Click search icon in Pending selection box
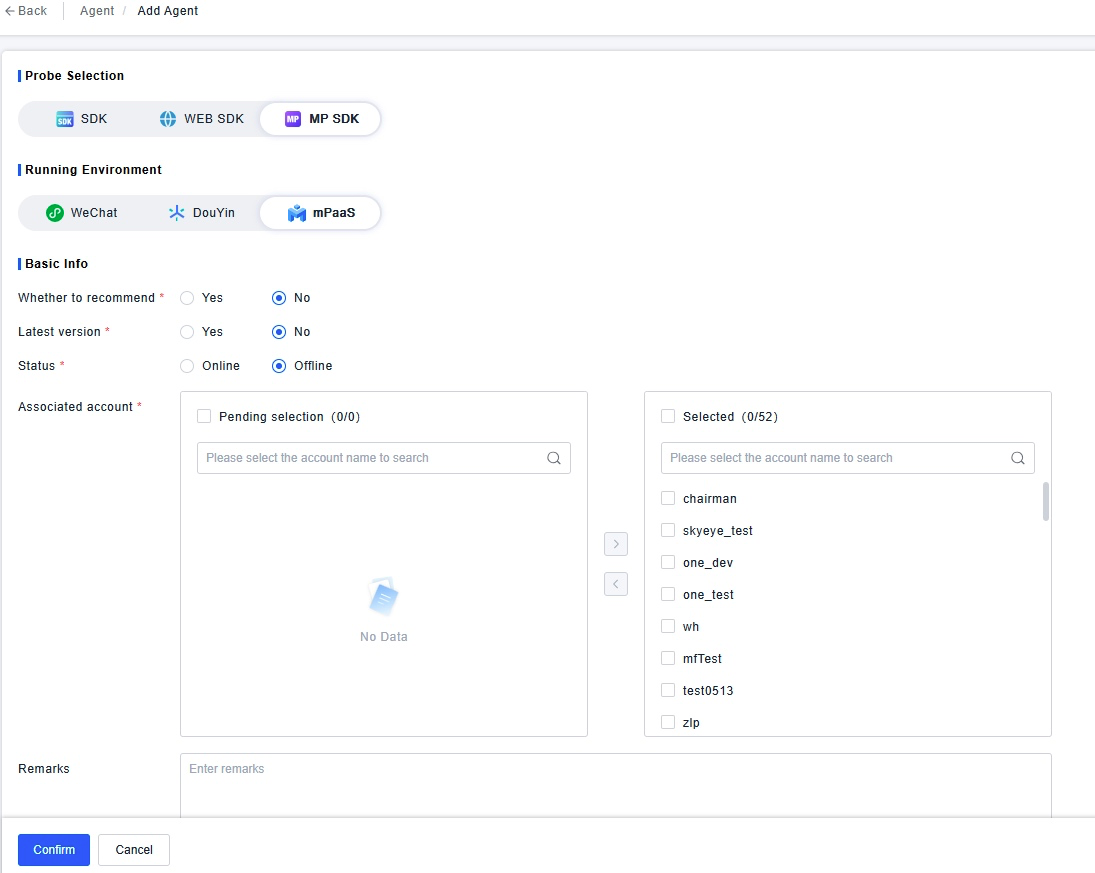This screenshot has width=1095, height=873. point(554,458)
